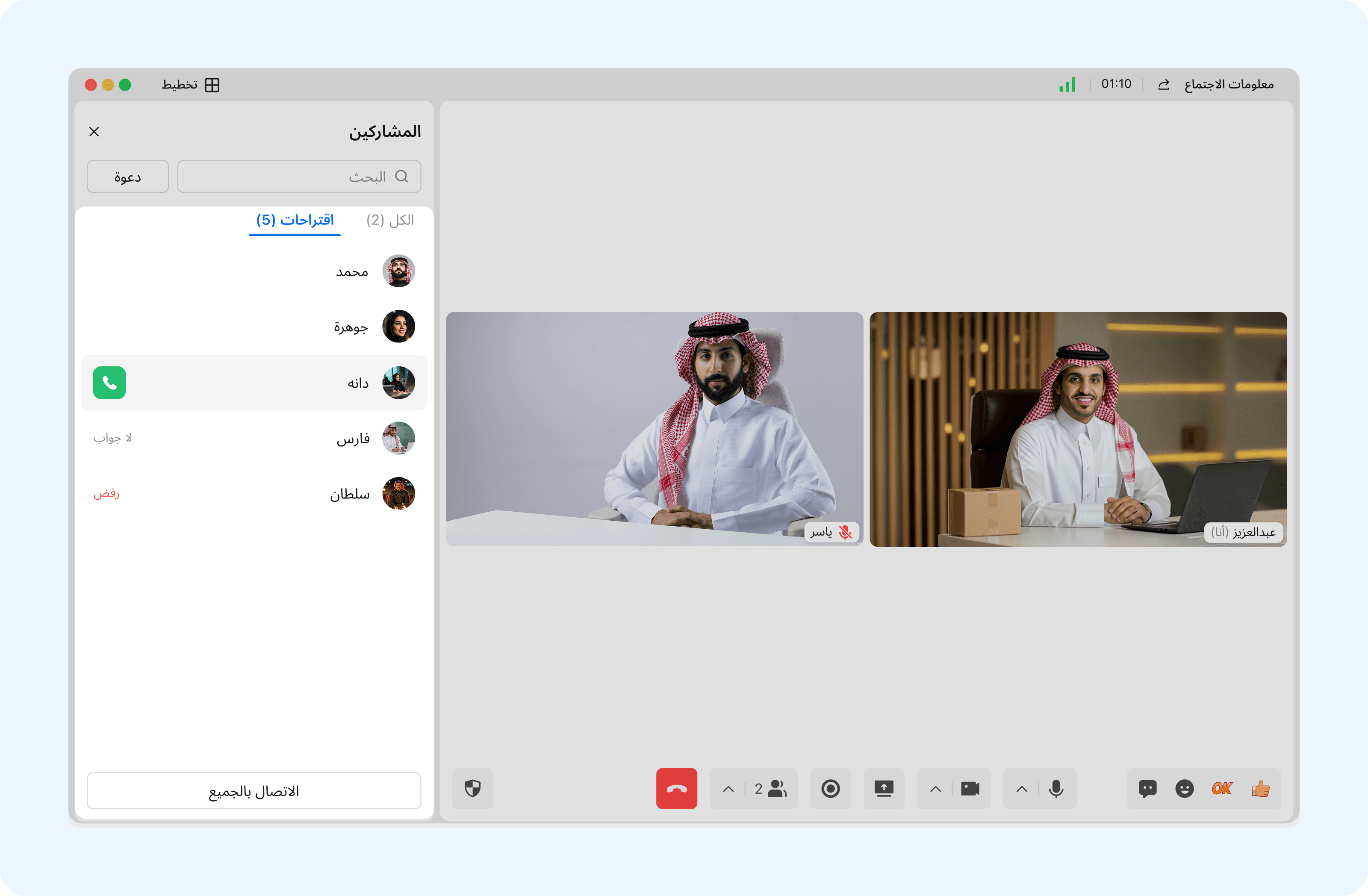
Task: Turn off the camera
Action: [970, 789]
